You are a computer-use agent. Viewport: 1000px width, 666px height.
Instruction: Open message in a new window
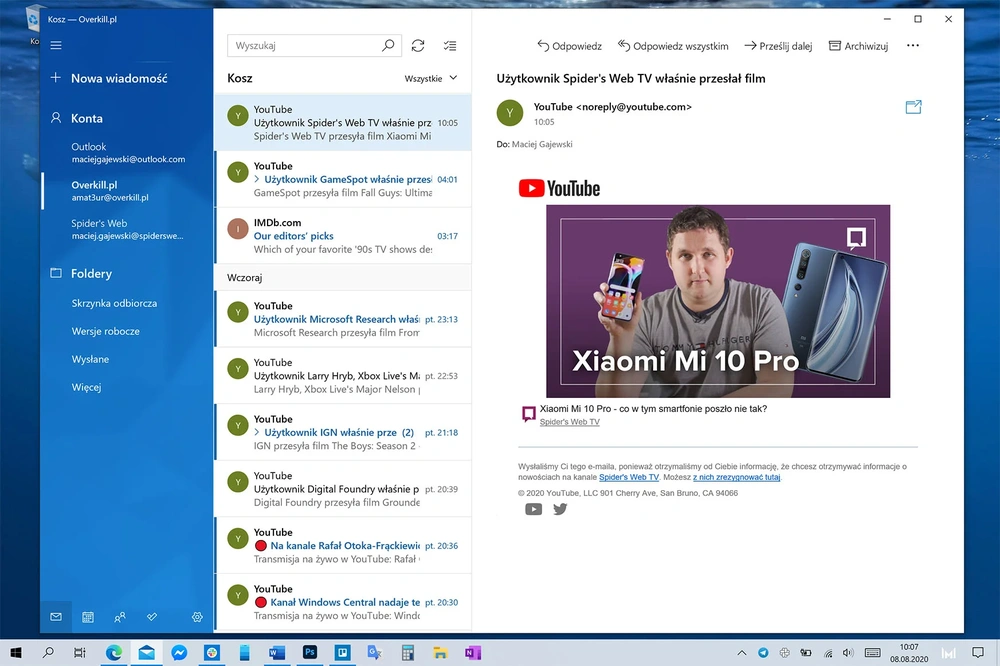[x=913, y=107]
